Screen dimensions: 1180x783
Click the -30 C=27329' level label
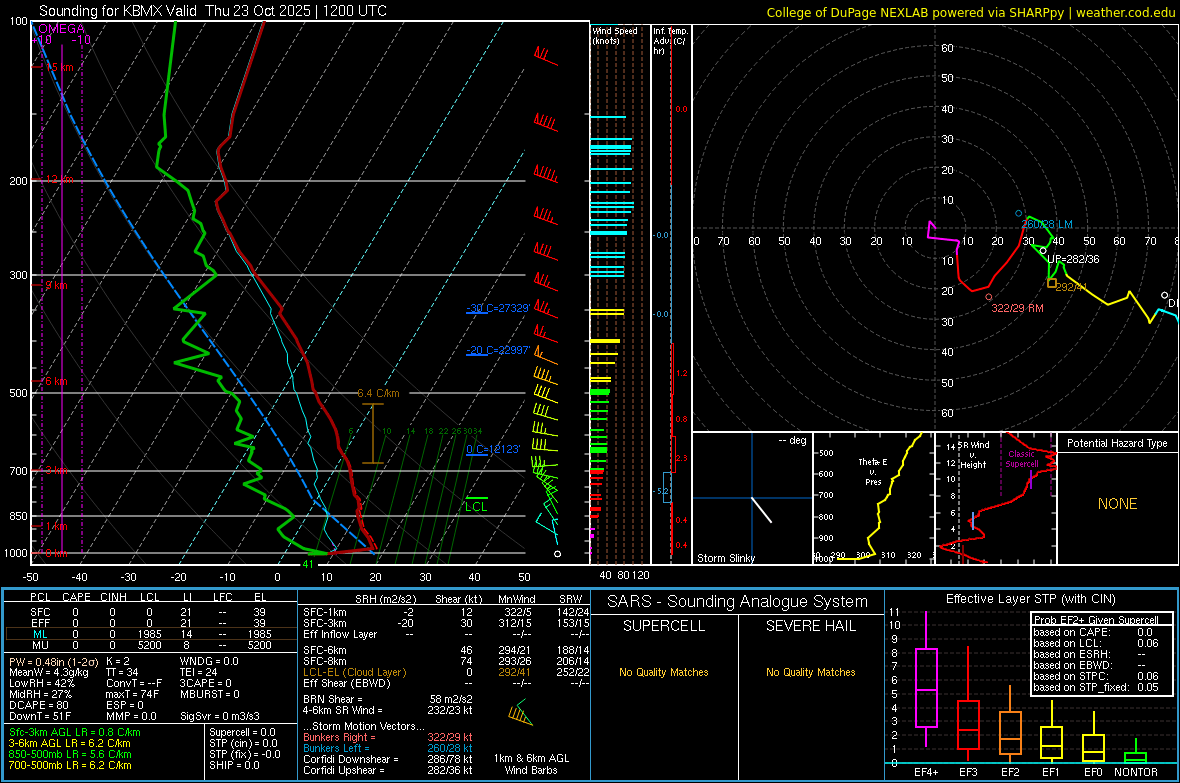[x=498, y=308]
